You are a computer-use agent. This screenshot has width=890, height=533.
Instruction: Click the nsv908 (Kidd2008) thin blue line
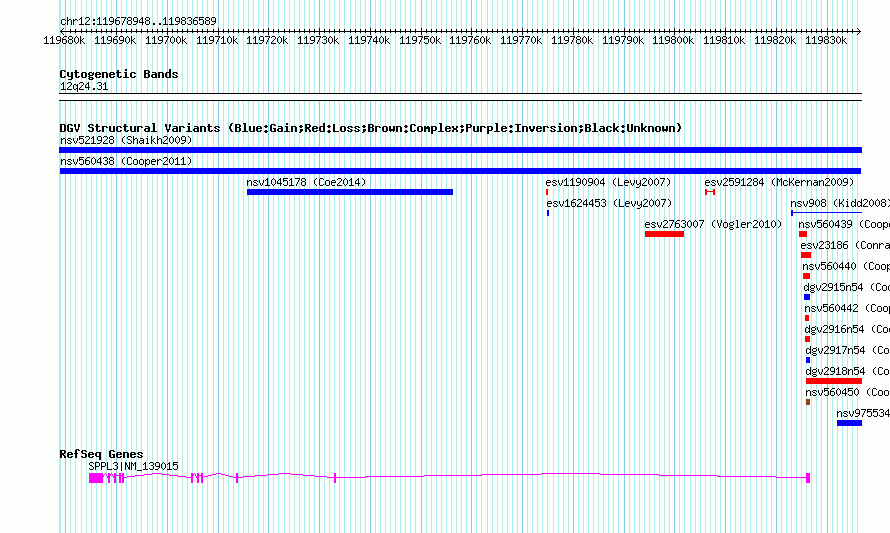tap(826, 213)
